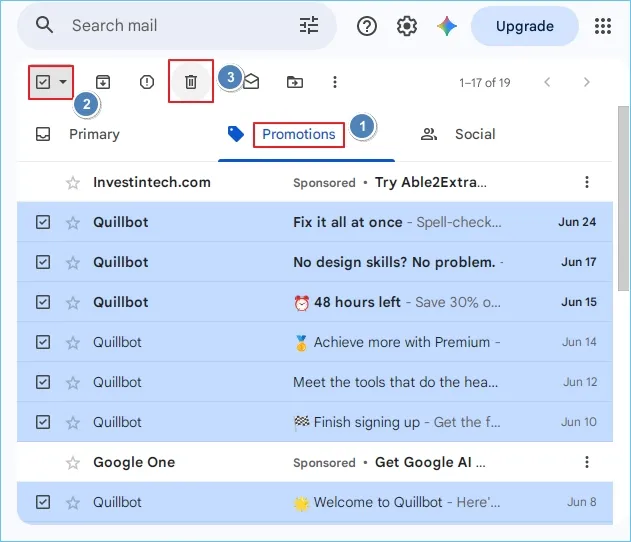Open the Welcome to Quillbot email
The image size is (631, 542).
[315, 502]
